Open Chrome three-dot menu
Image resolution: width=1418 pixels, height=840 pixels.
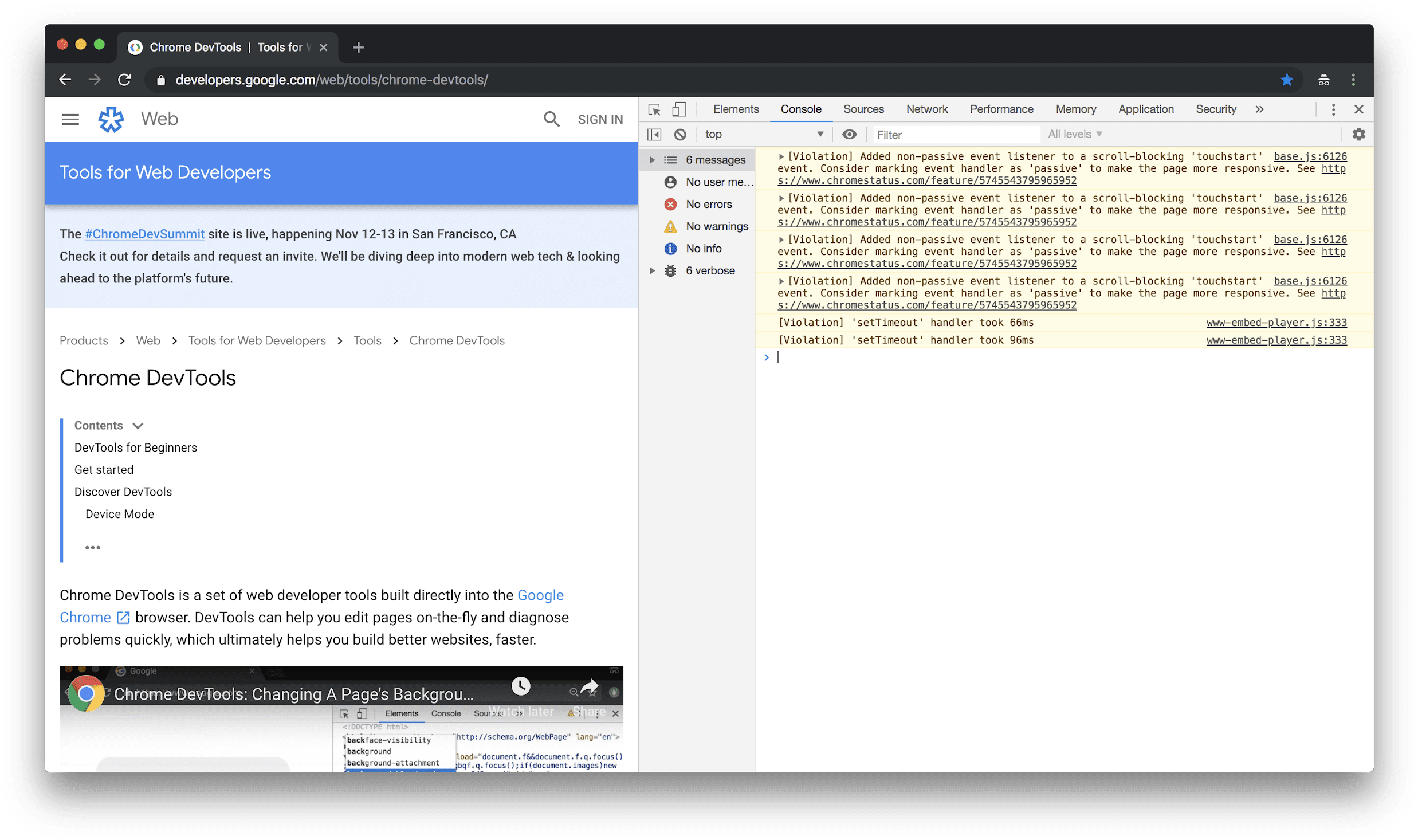coord(1353,80)
